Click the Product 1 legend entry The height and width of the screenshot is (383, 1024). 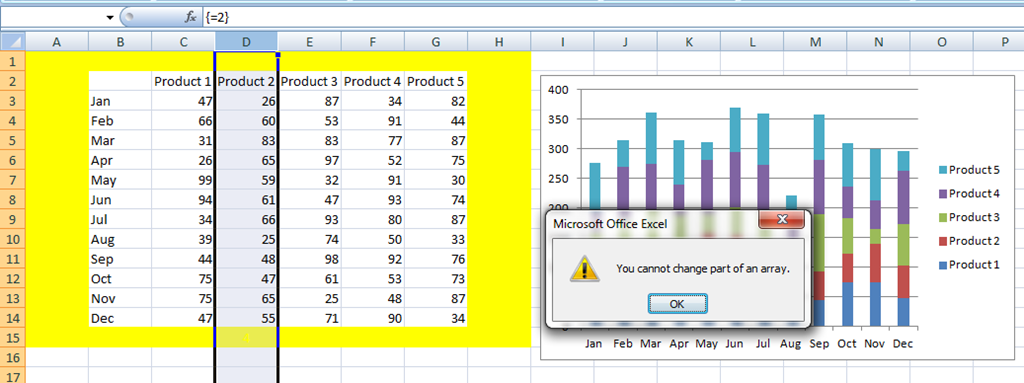pyautogui.click(x=968, y=265)
